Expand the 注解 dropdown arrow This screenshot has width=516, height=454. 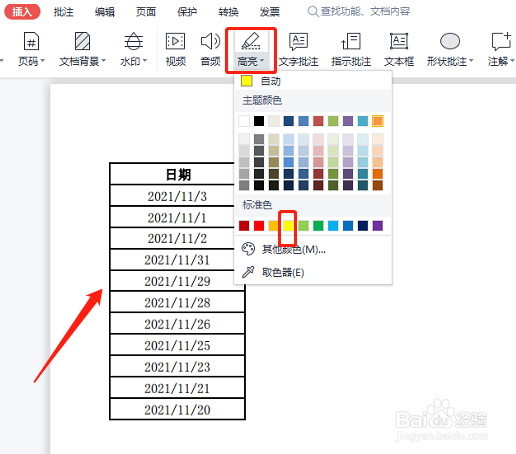(512, 61)
